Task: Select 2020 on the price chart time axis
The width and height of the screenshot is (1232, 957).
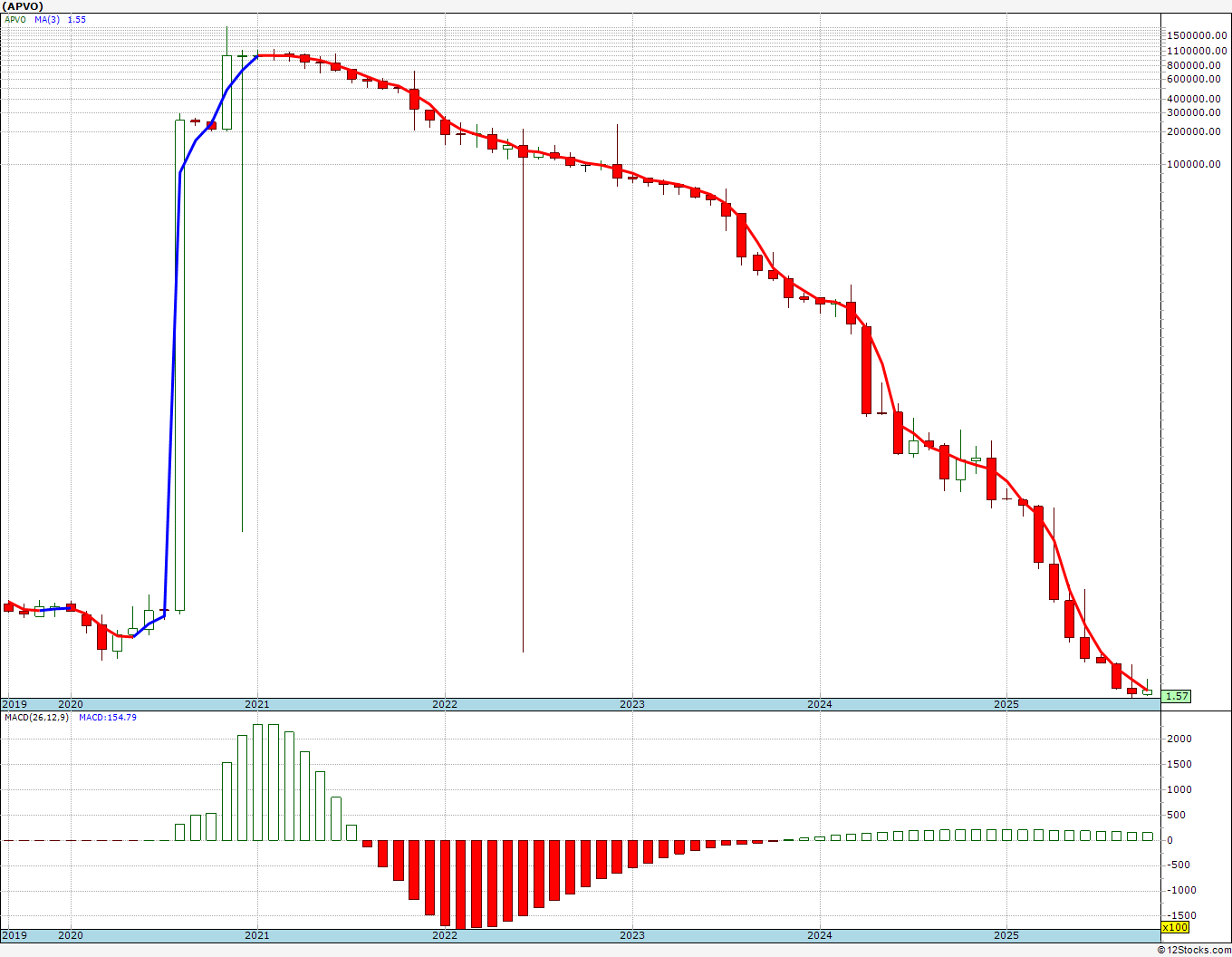Action: coord(70,703)
